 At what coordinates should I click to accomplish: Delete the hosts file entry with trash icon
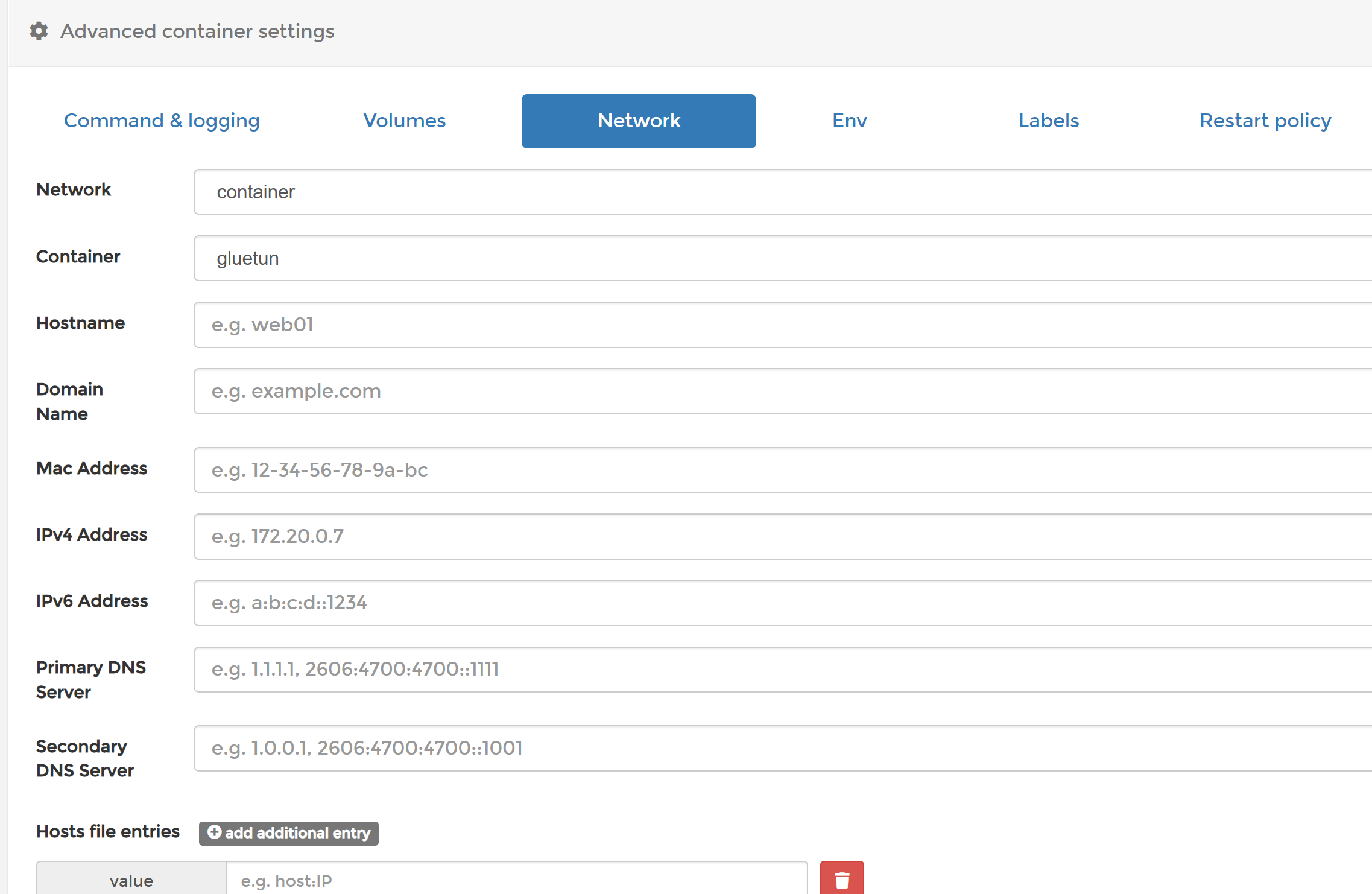tap(841, 879)
